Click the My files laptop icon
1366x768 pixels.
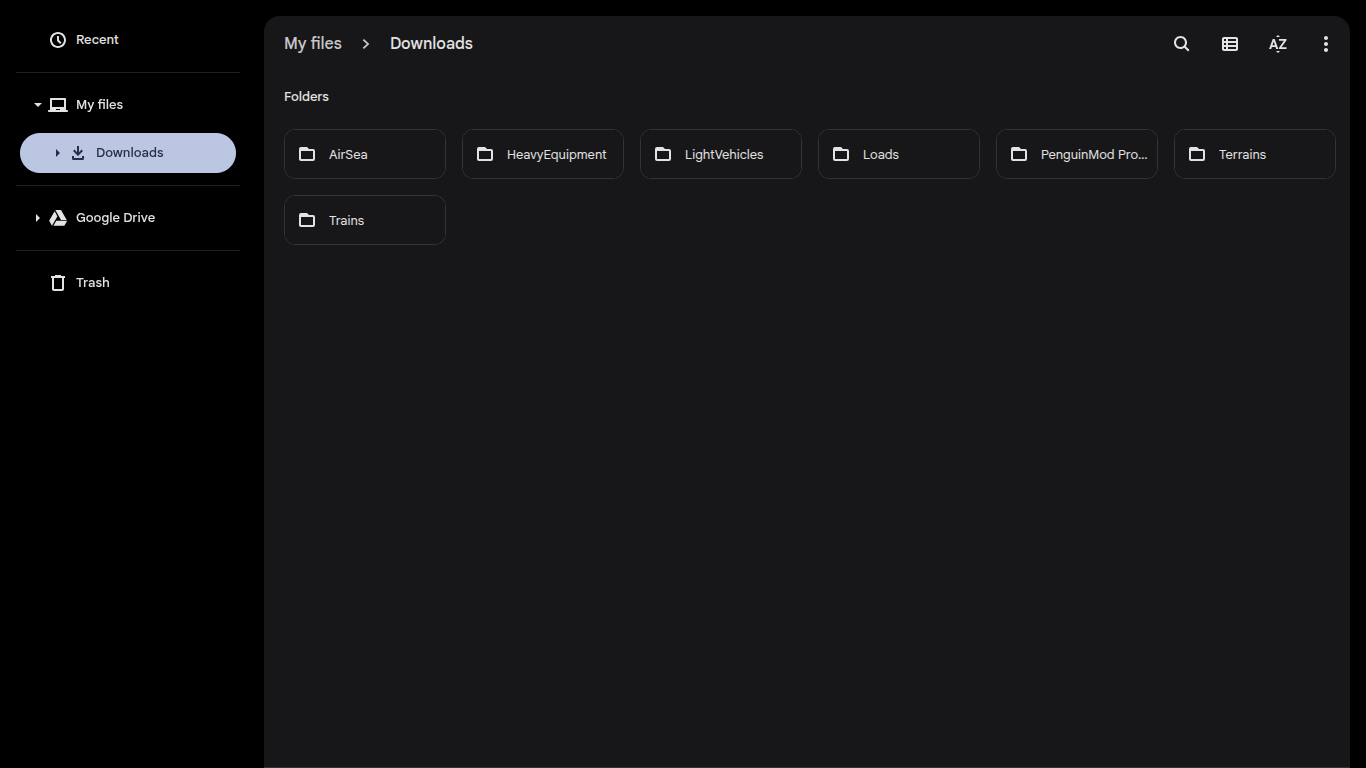tap(58, 105)
